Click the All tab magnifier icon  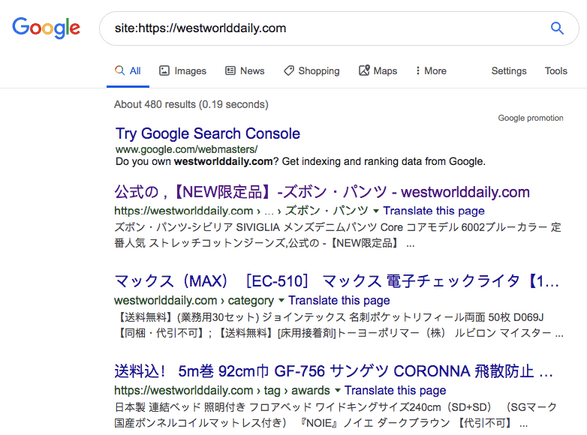click(x=119, y=70)
